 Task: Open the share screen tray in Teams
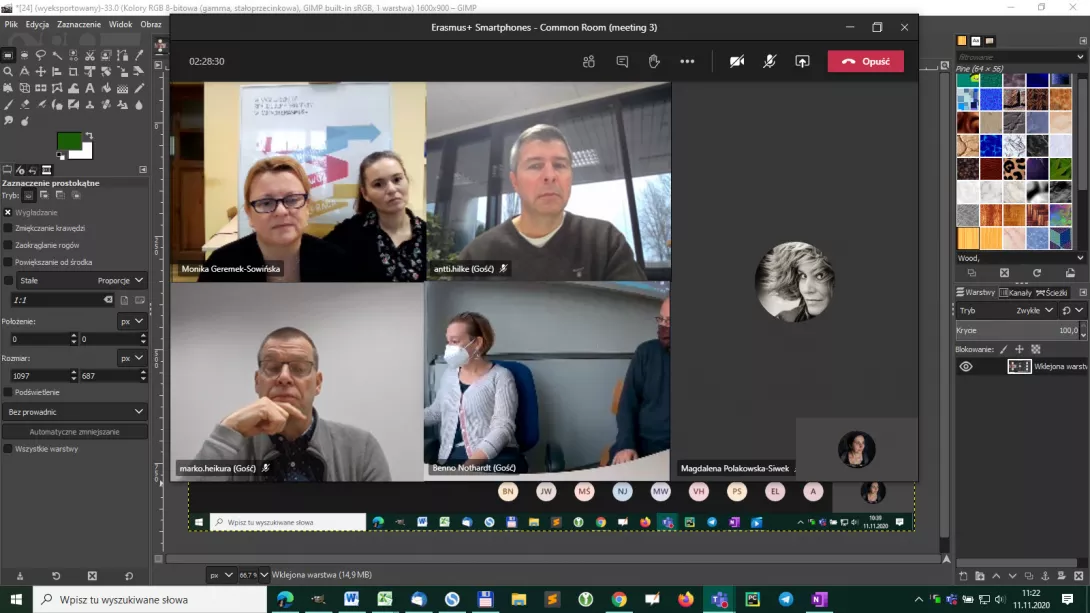pos(802,62)
